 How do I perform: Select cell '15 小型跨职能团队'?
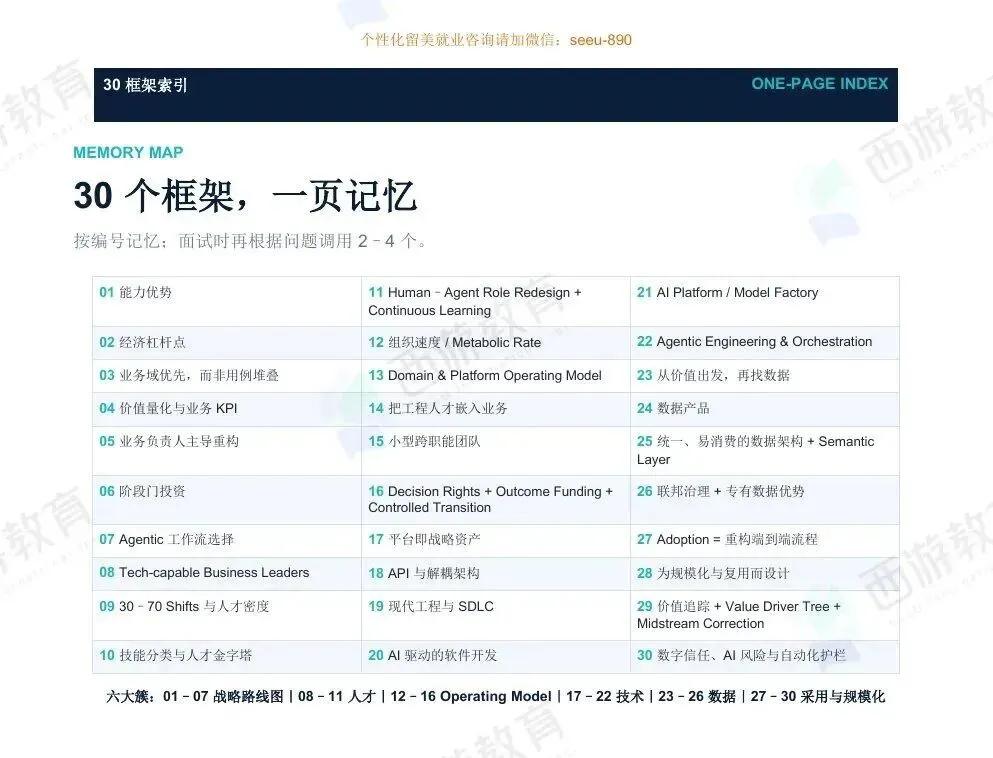click(x=496, y=451)
